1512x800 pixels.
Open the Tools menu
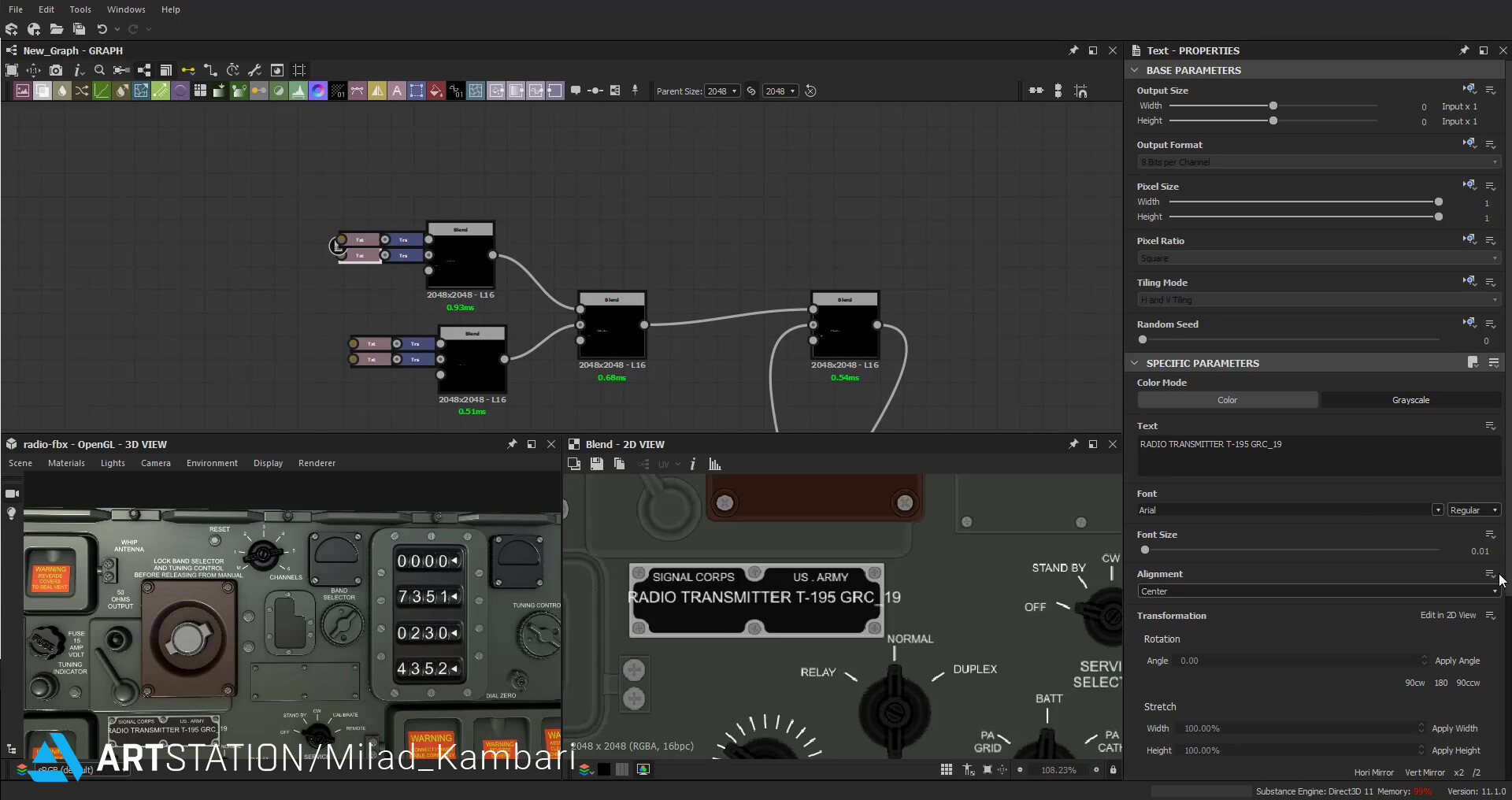coord(80,9)
